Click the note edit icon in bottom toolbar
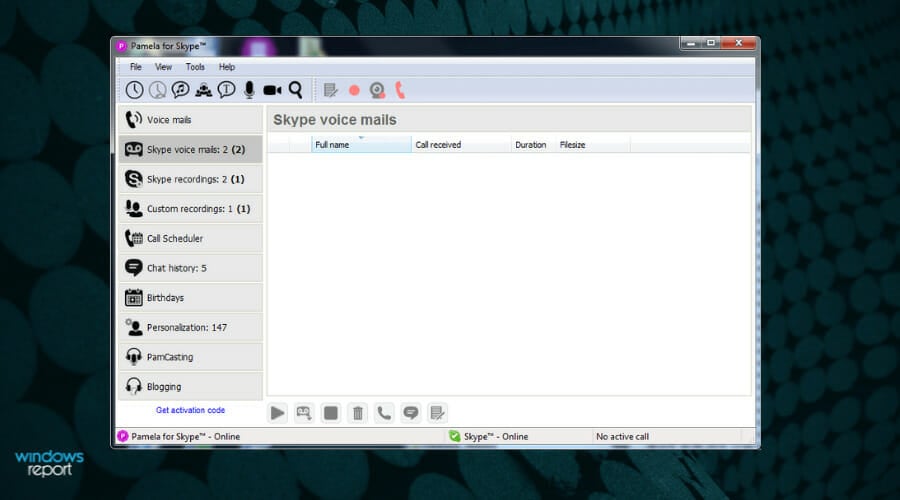This screenshot has width=900, height=500. coord(437,413)
